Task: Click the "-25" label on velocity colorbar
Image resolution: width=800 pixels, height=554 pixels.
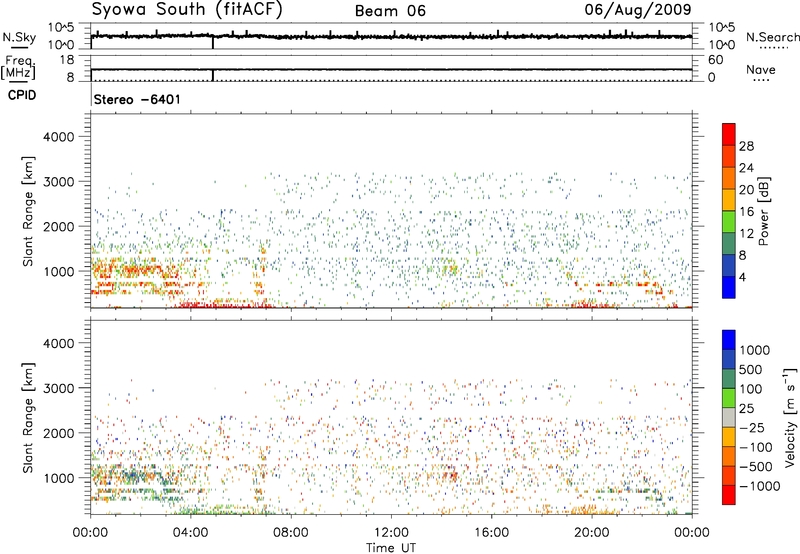Action: pos(752,428)
